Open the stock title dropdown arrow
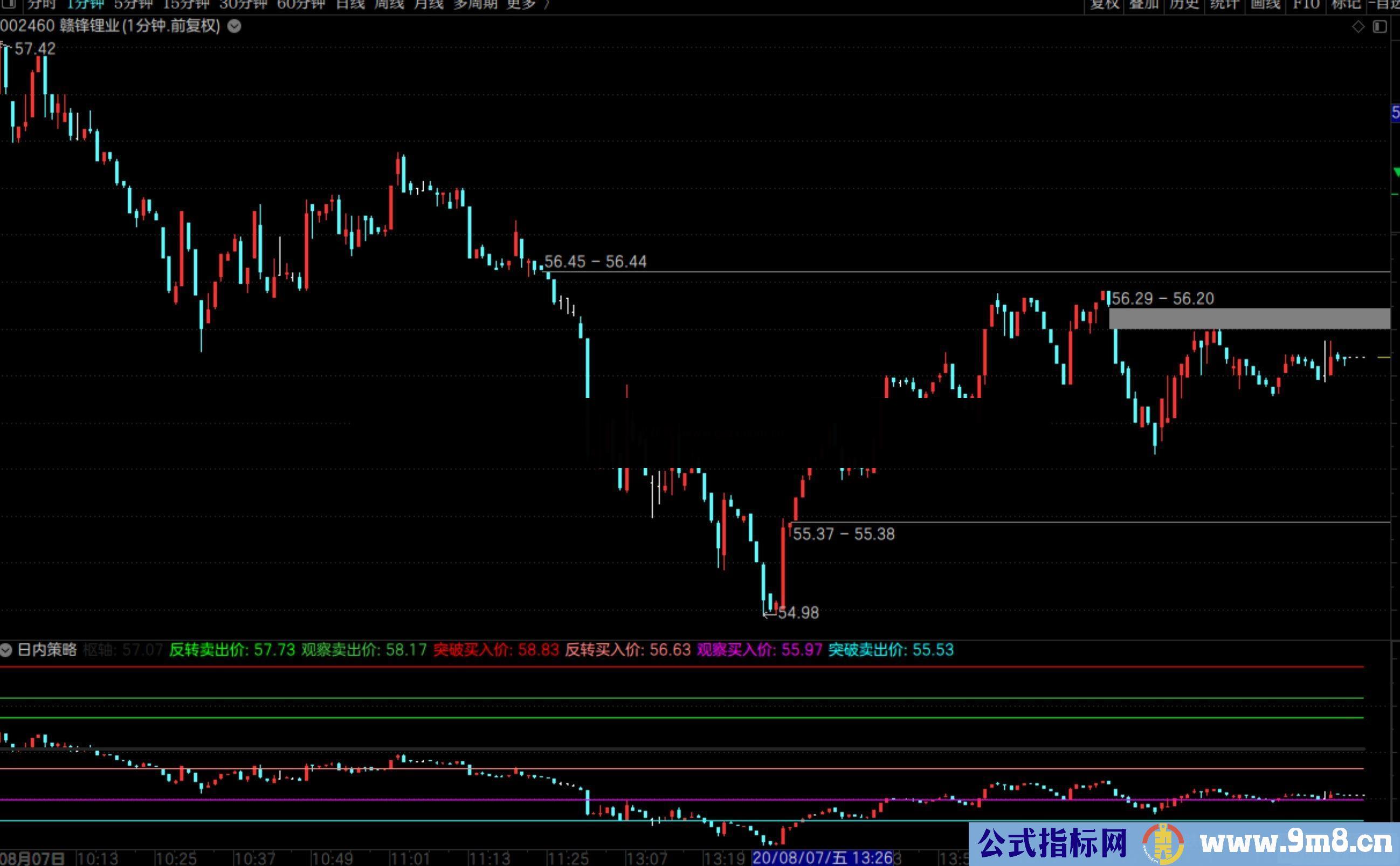1400x866 pixels. point(234,26)
